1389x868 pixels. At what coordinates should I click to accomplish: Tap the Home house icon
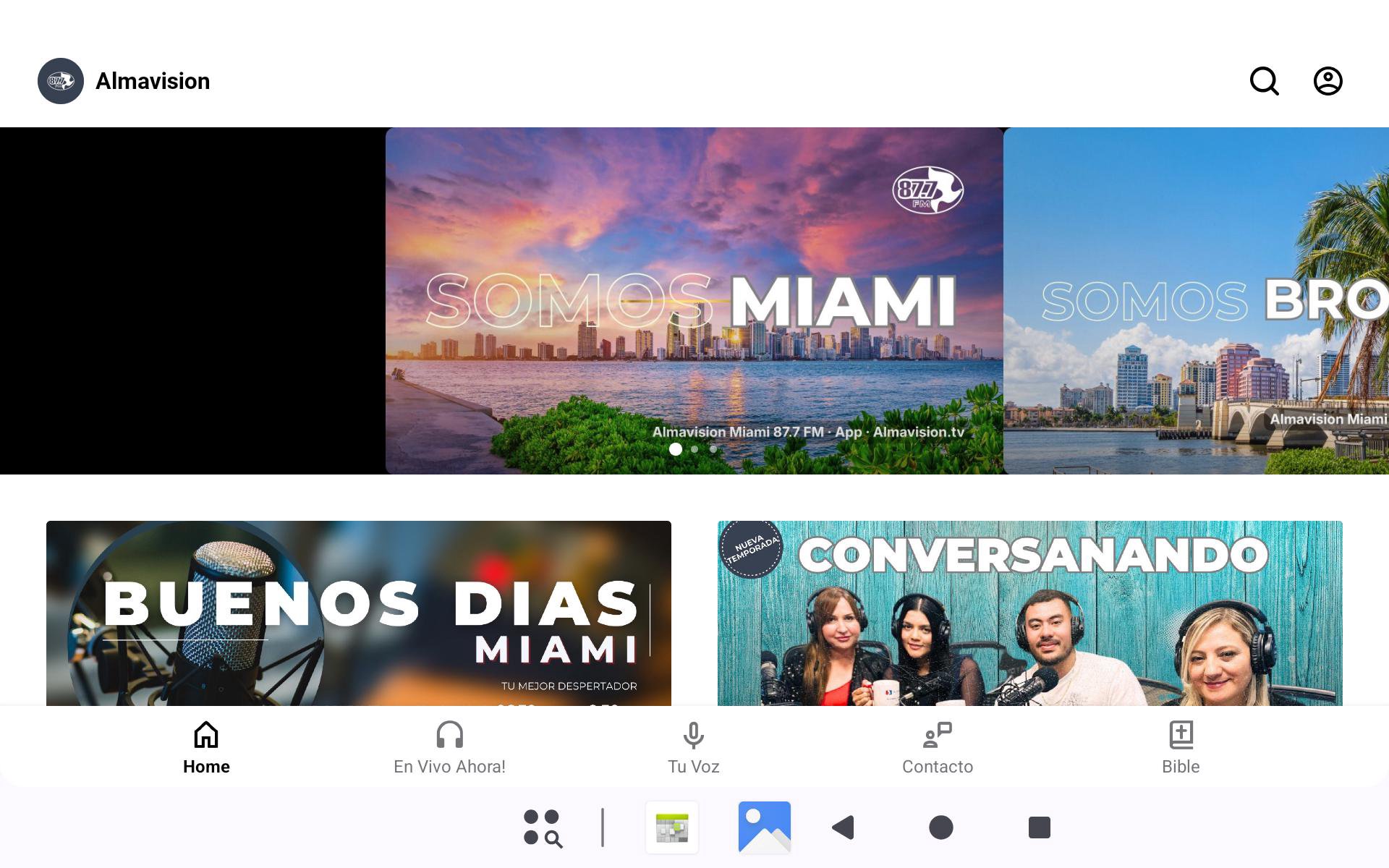point(206,735)
